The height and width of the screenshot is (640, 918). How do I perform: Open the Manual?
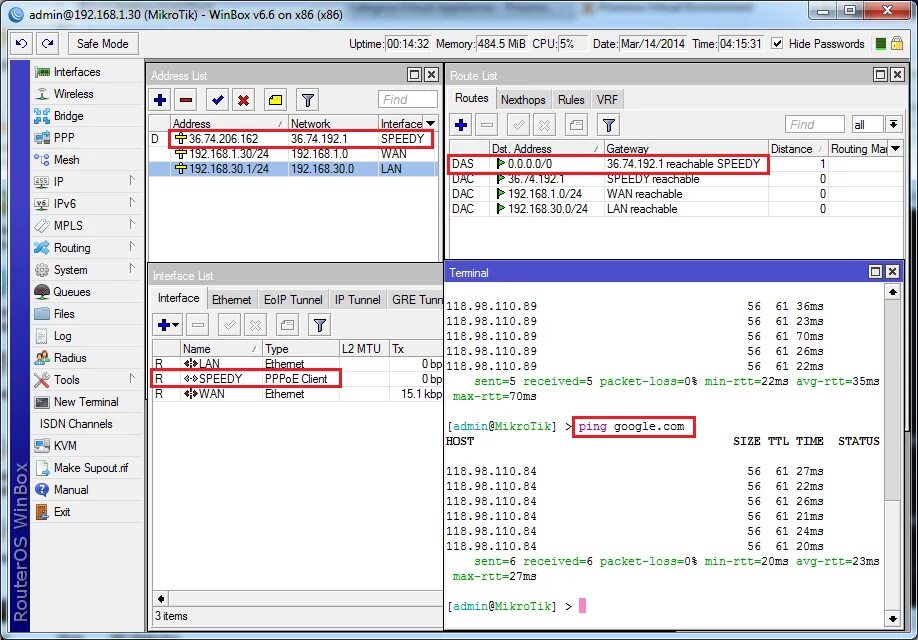[x=71, y=490]
